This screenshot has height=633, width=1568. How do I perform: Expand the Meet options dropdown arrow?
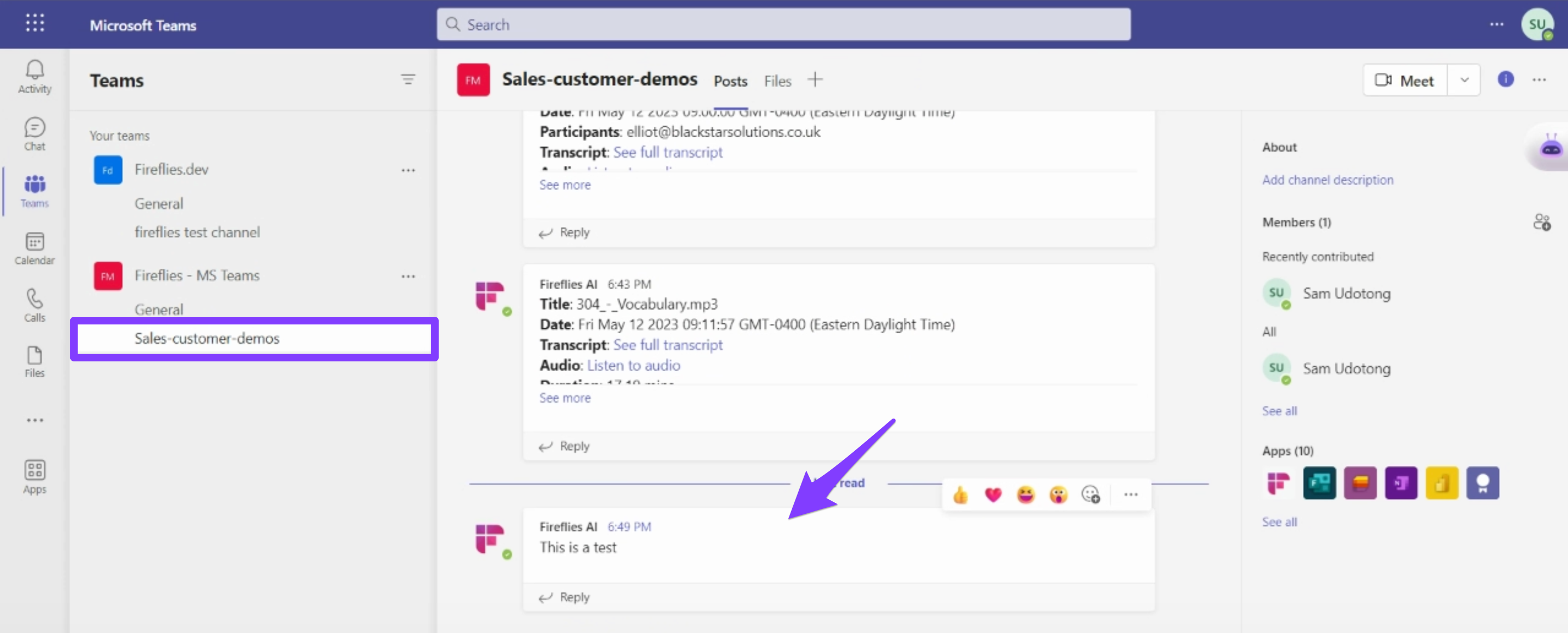point(1464,81)
